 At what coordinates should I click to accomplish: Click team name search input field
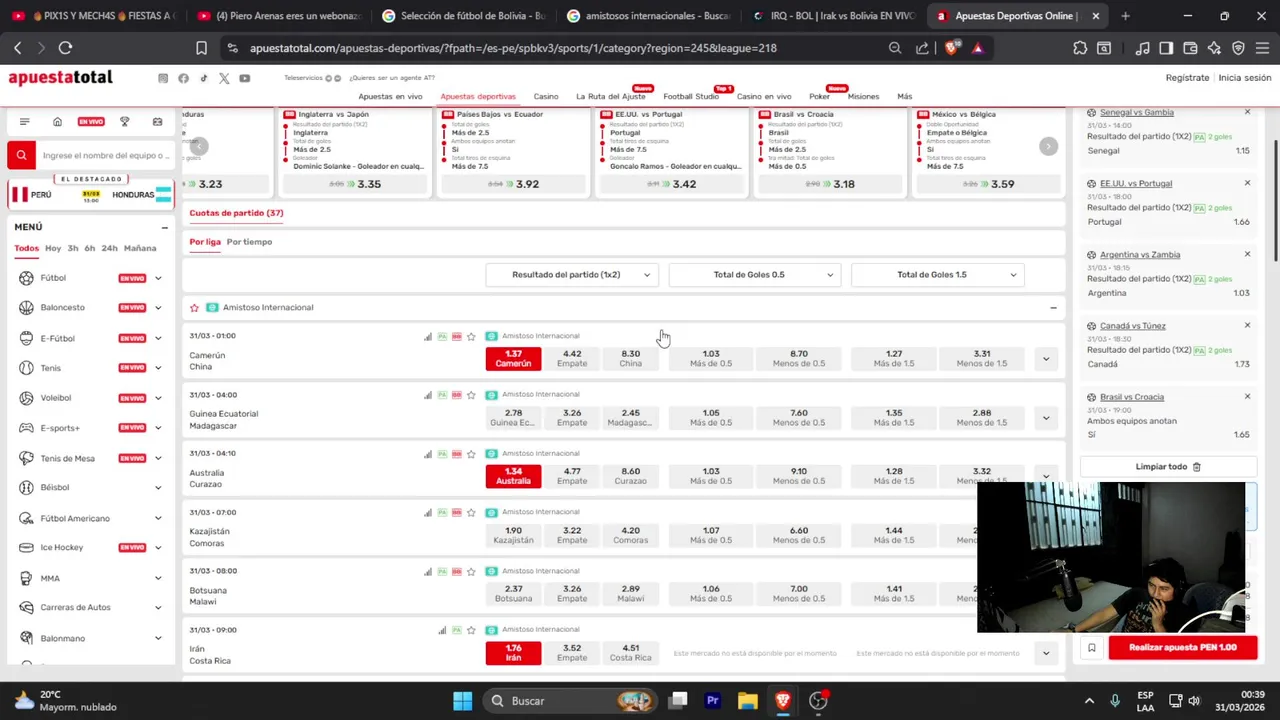pos(106,155)
